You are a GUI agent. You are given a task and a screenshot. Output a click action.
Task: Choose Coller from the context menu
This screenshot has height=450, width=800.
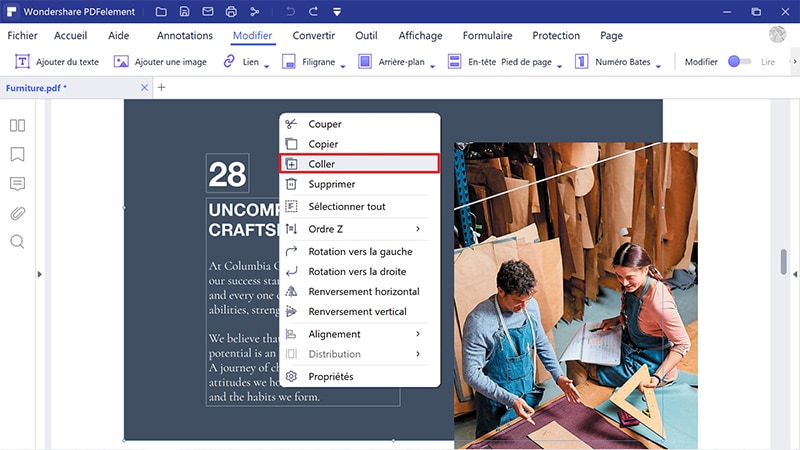(x=360, y=164)
